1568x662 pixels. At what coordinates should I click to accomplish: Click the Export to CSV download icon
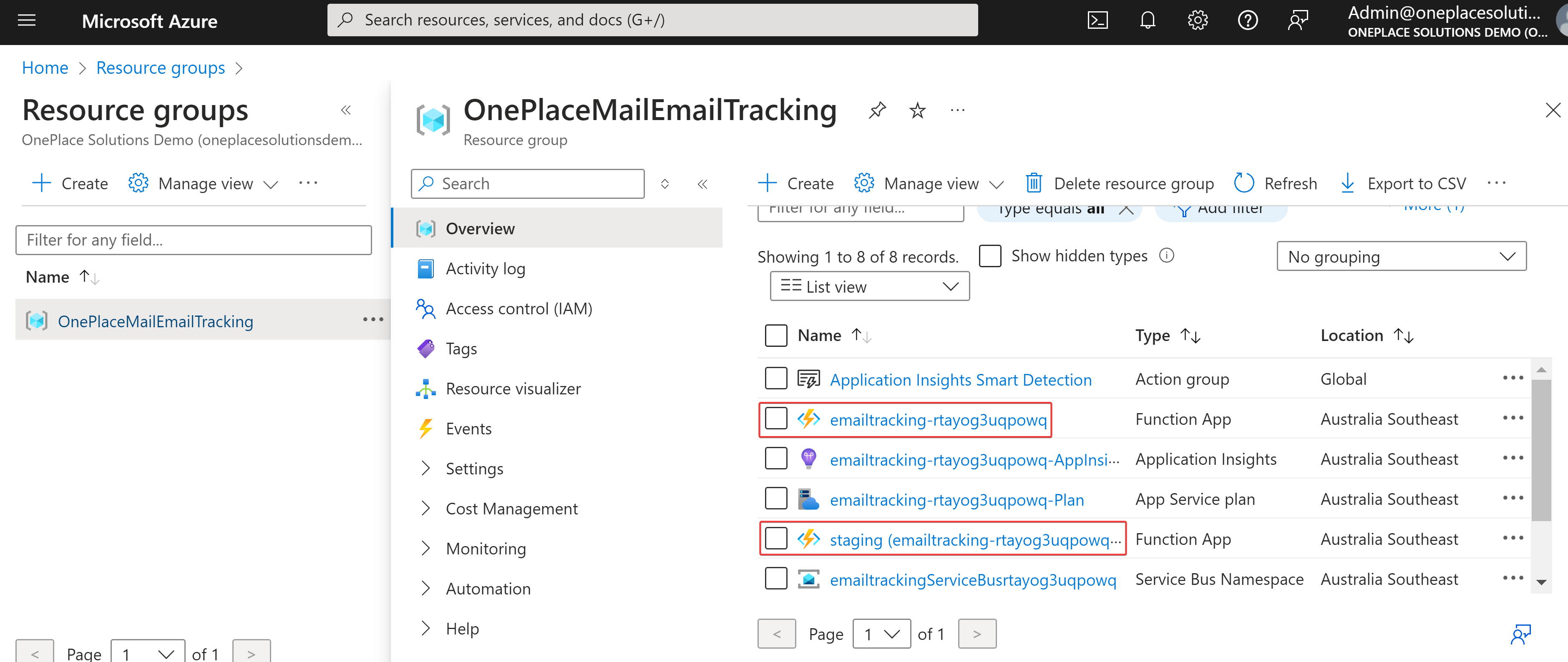(x=1347, y=183)
